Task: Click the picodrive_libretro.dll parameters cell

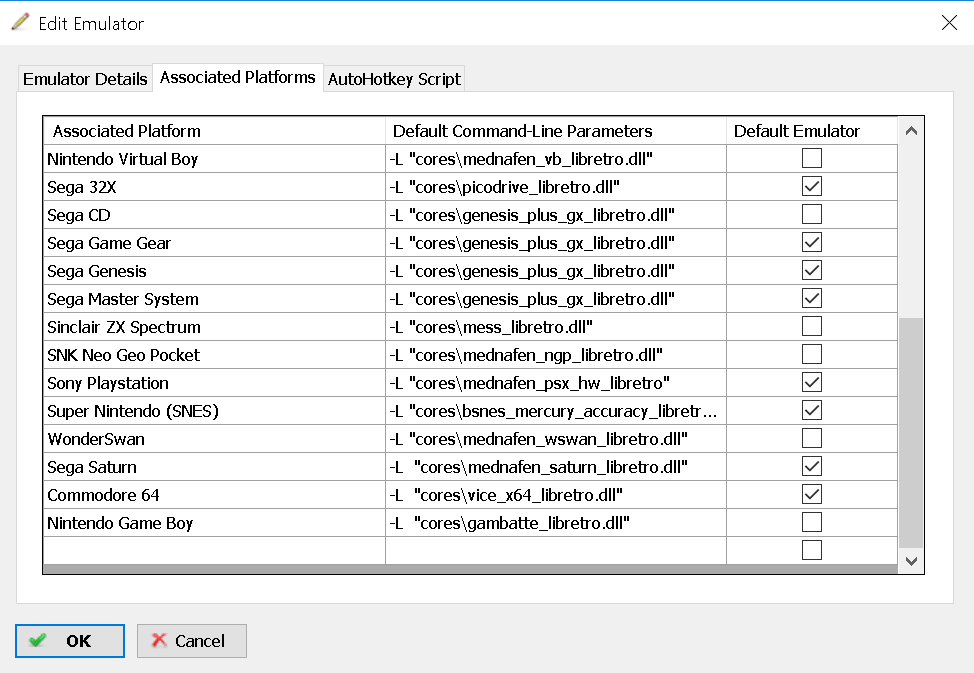Action: [x=556, y=187]
